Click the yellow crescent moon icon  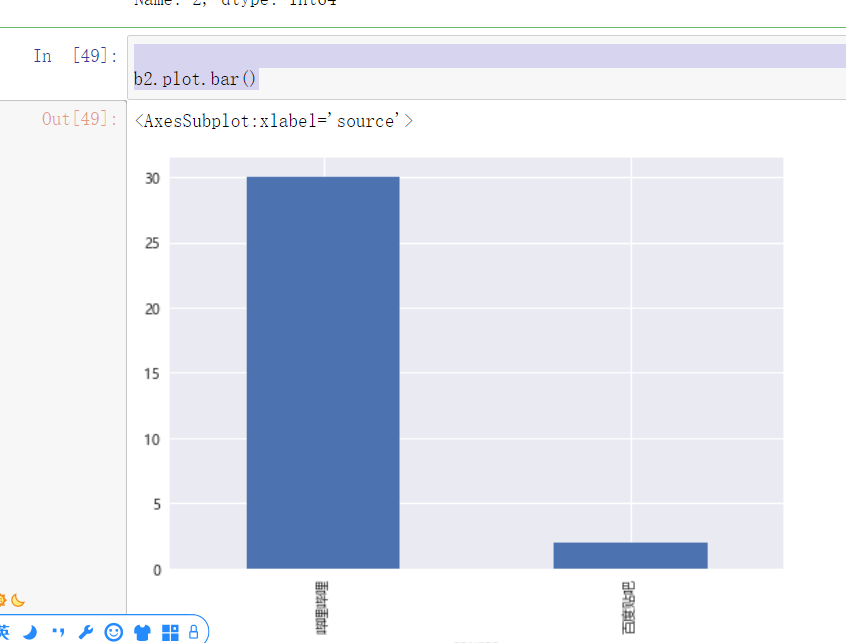tap(18, 600)
